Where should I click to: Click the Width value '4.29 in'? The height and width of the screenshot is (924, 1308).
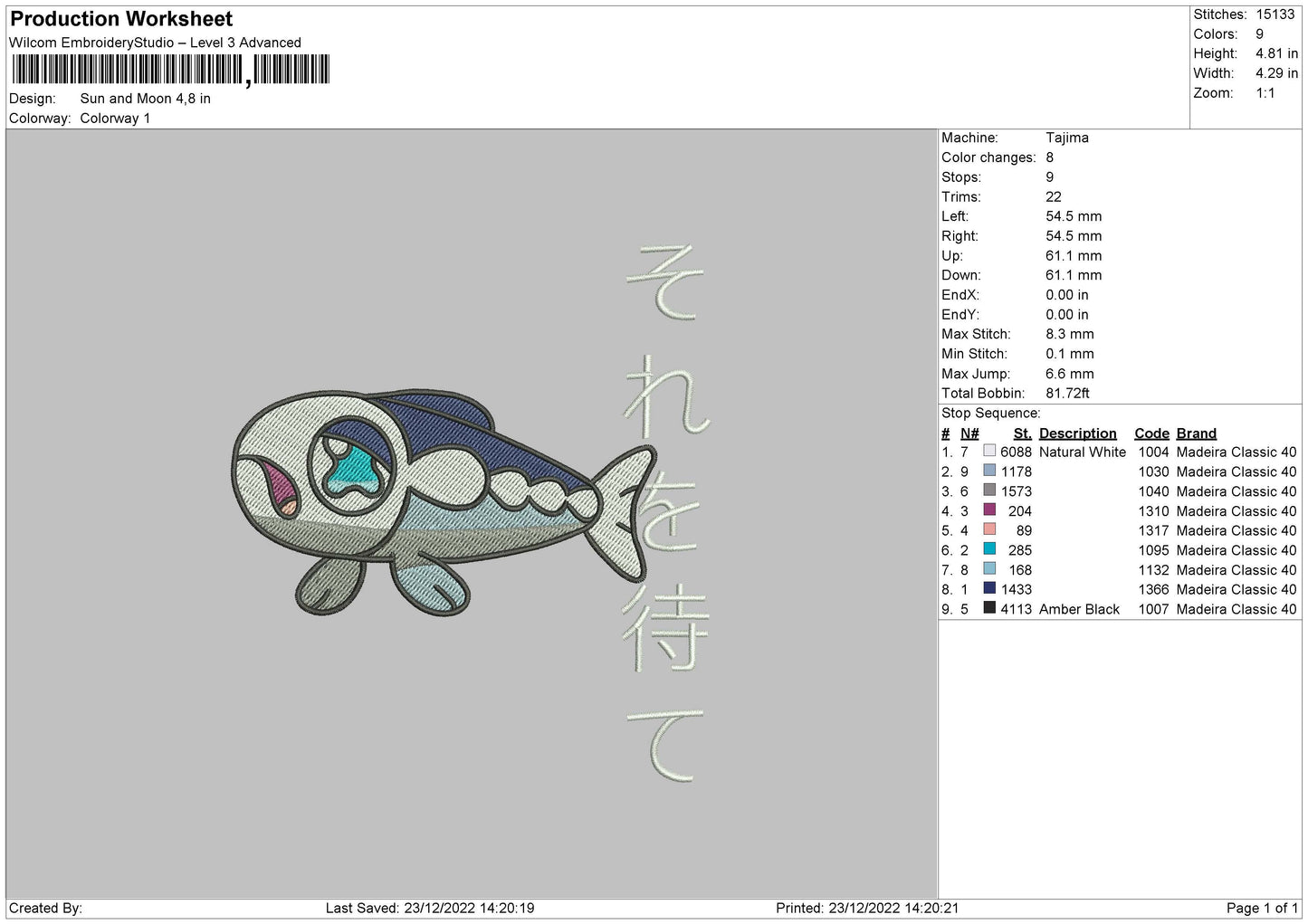coord(1276,73)
